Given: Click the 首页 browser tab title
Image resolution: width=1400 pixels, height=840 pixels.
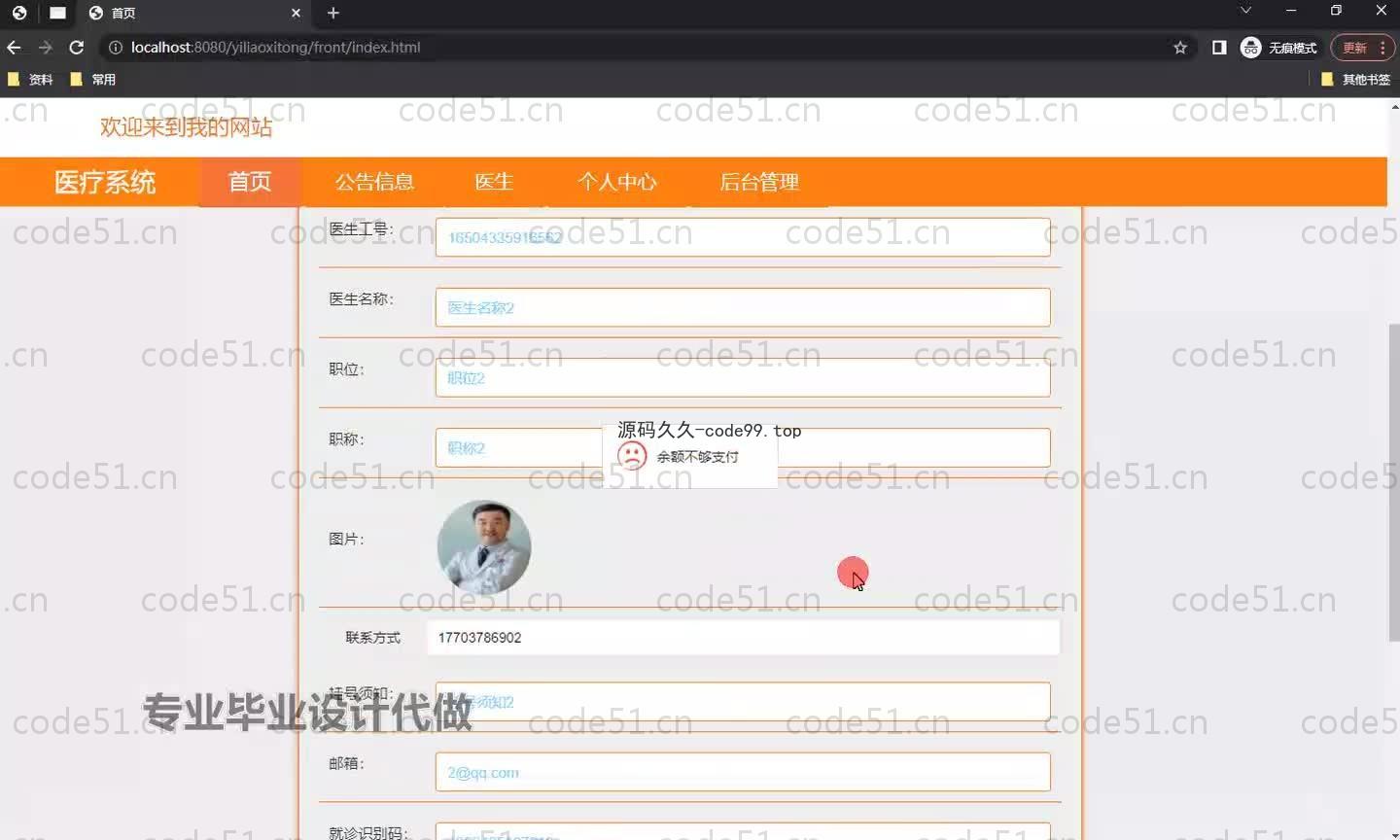Looking at the screenshot, I should [123, 13].
